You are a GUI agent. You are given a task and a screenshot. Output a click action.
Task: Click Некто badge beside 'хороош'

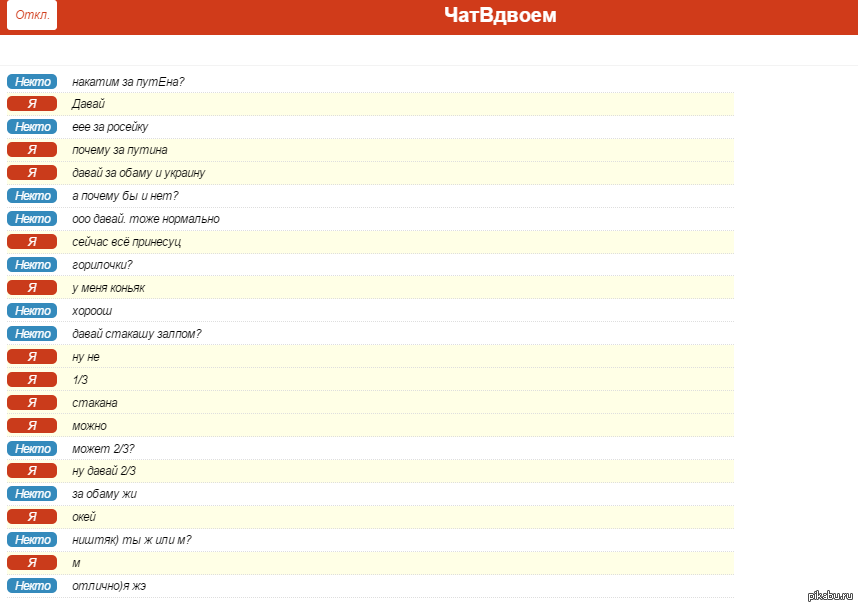32,311
